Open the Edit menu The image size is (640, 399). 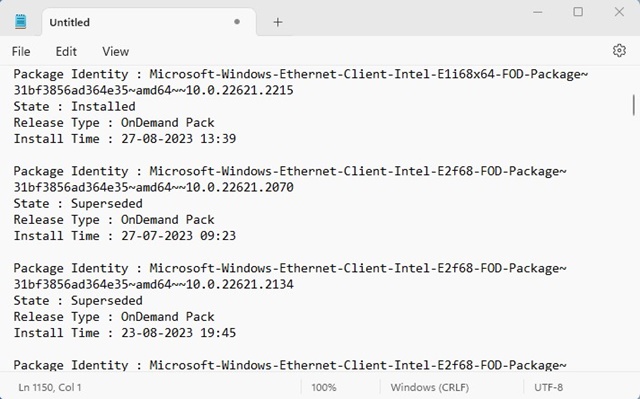point(66,51)
